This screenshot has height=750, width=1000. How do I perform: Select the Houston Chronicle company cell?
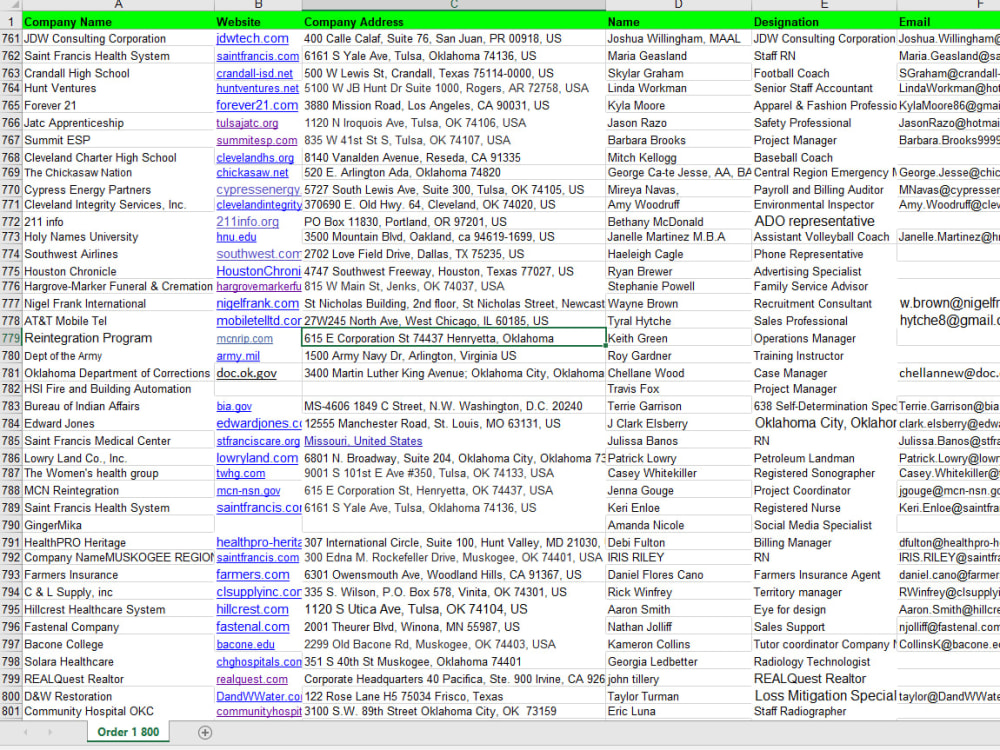pyautogui.click(x=118, y=271)
